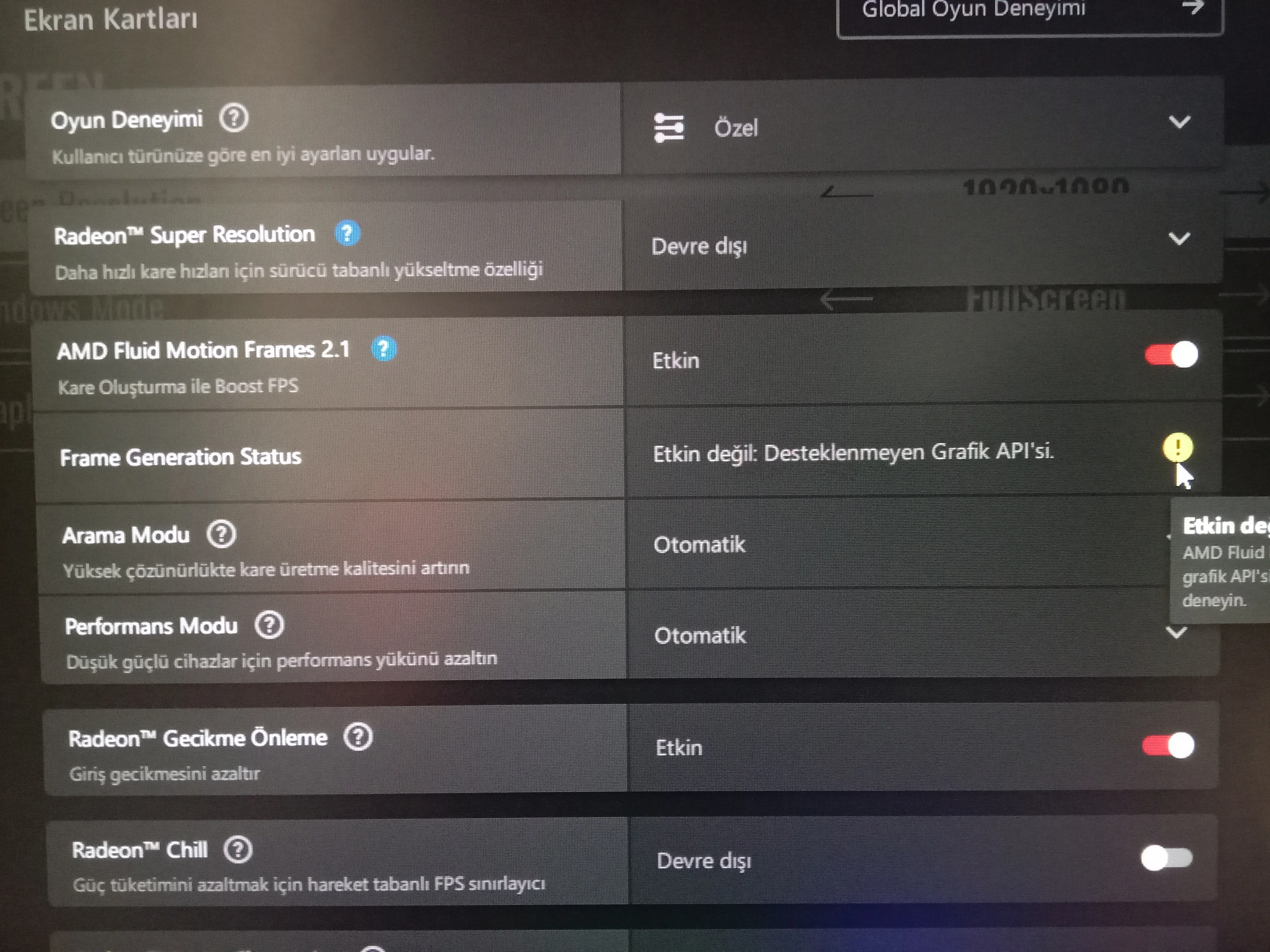This screenshot has width=1270, height=952.
Task: Click AMD Fluid Motion Frames help icon
Action: click(383, 348)
